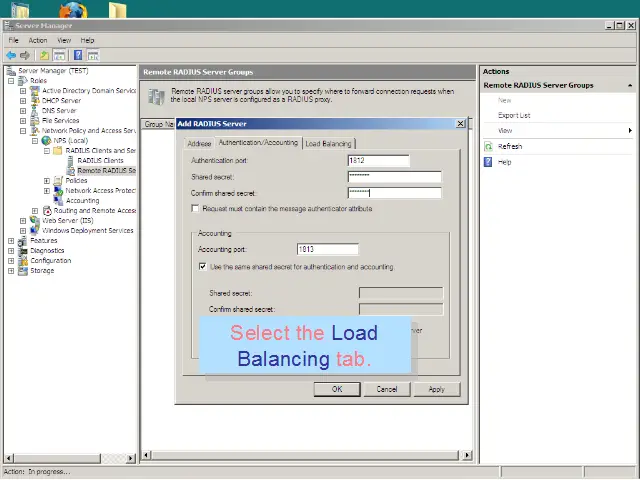Open the Help menu in menu bar

pyautogui.click(x=87, y=40)
